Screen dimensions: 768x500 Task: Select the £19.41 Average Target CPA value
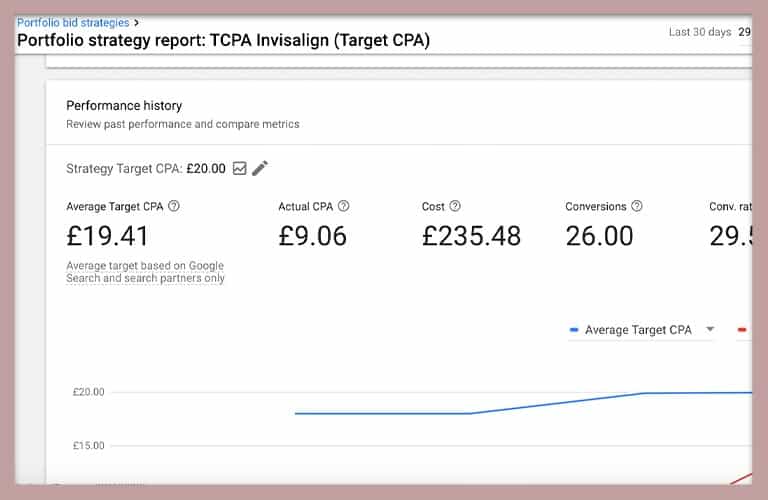pos(107,236)
